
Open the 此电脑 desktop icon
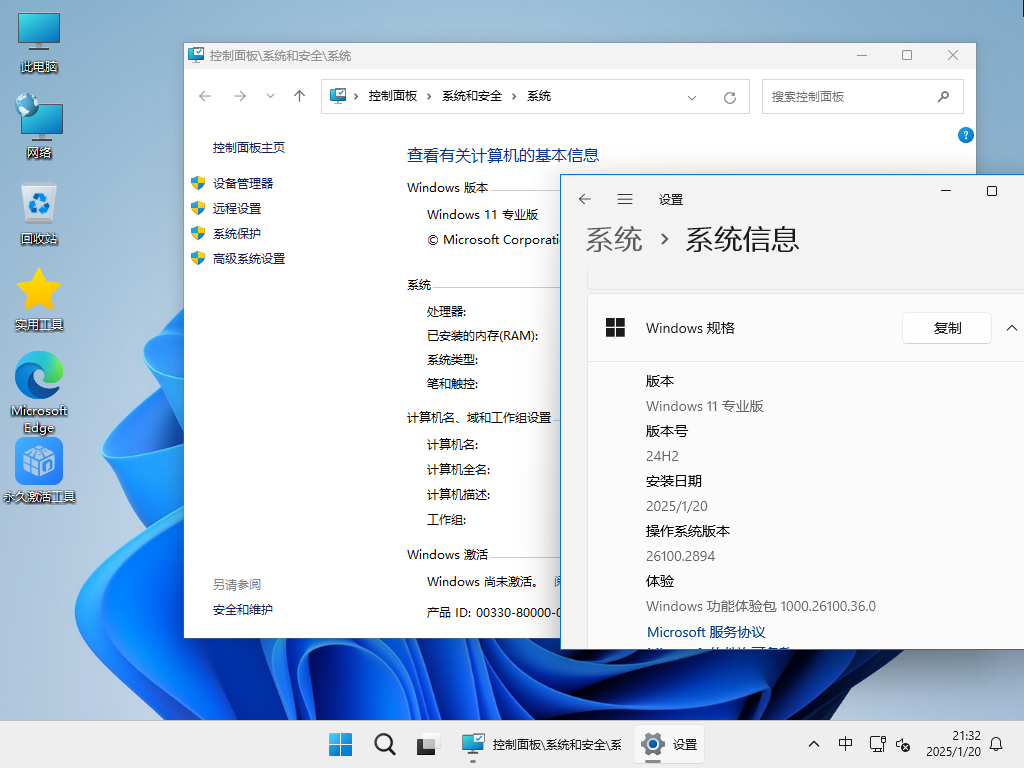(39, 42)
